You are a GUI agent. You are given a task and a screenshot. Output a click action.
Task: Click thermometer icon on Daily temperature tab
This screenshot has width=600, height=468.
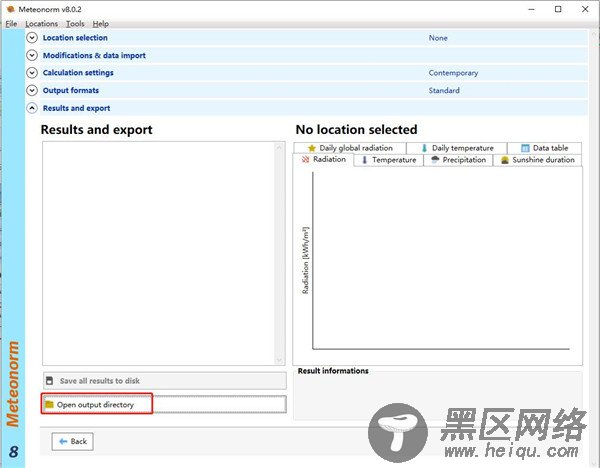[x=424, y=148]
